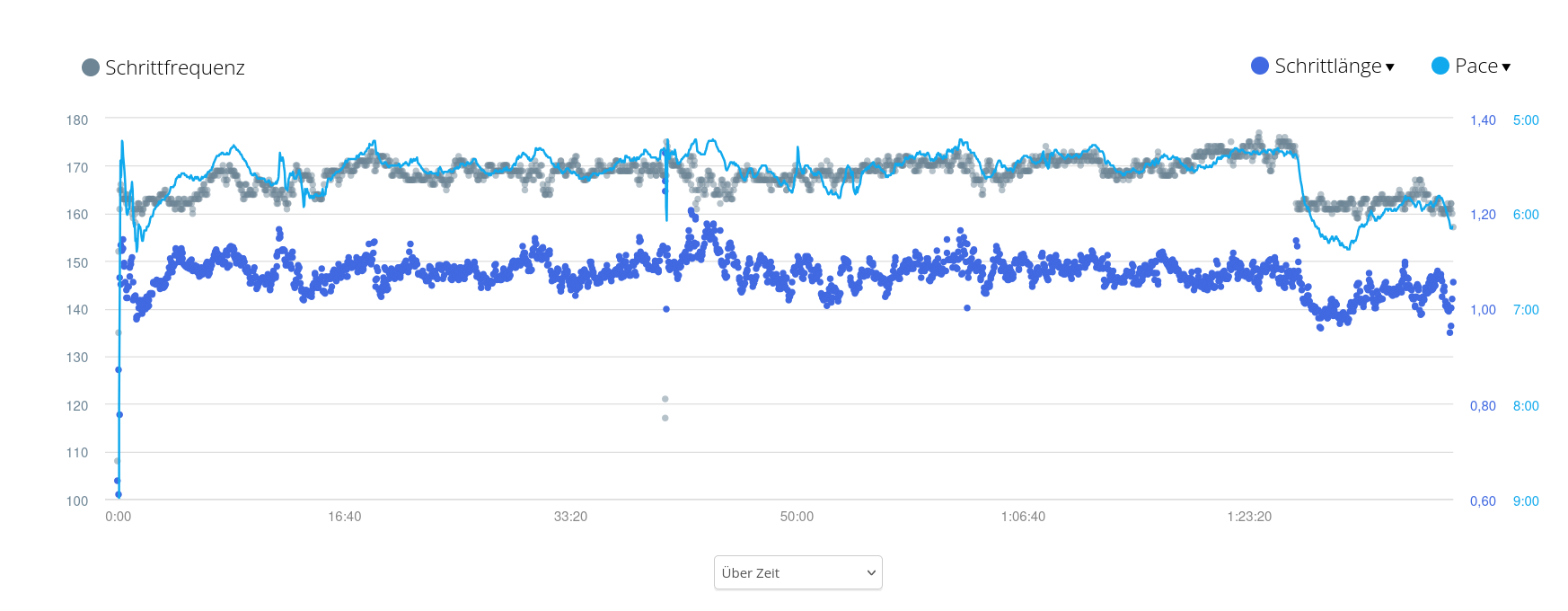Click the arrow next to Pace
Screen dimensions: 1568x611
pyautogui.click(x=1506, y=67)
